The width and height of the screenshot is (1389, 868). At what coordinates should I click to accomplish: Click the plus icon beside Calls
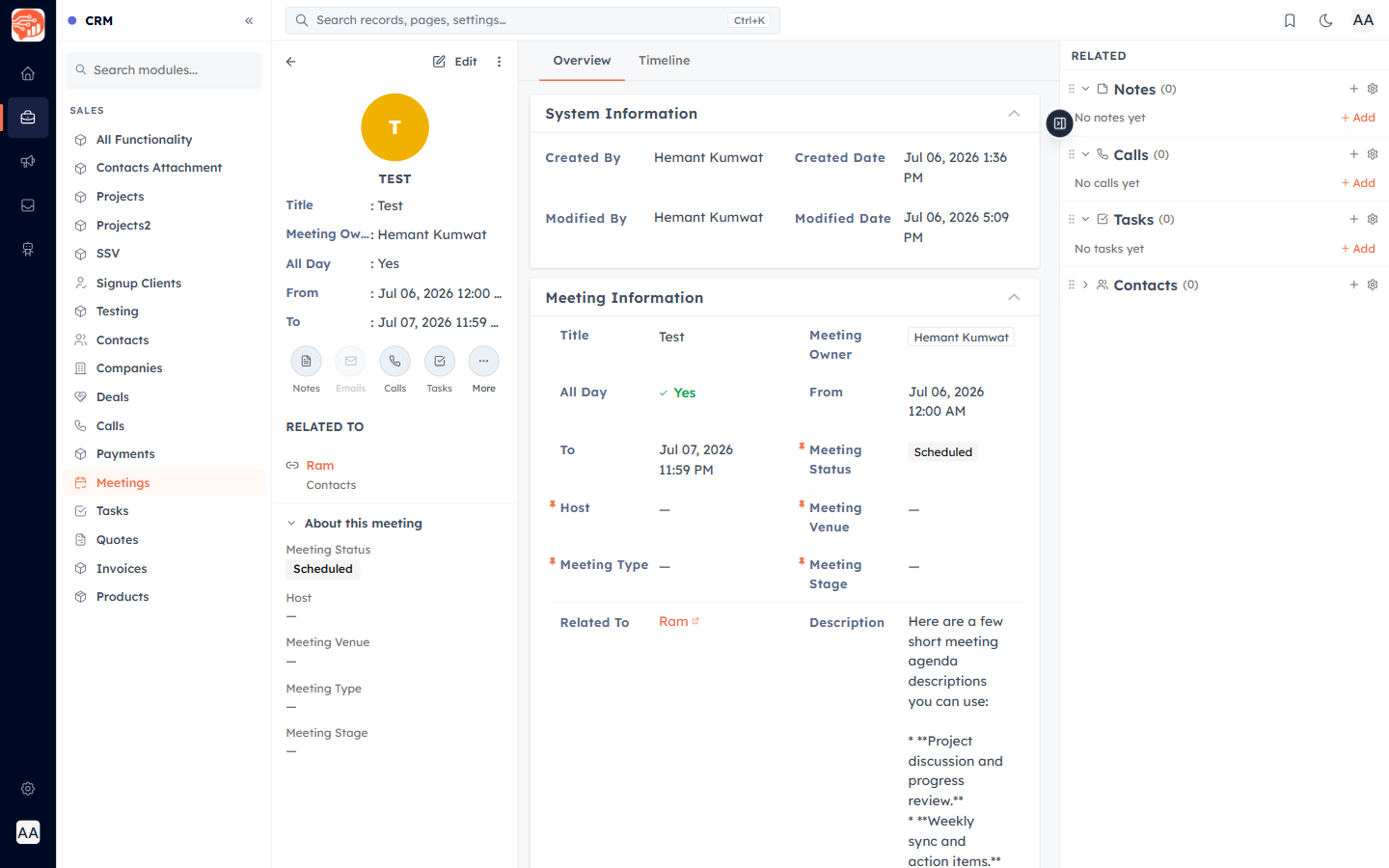(1353, 154)
